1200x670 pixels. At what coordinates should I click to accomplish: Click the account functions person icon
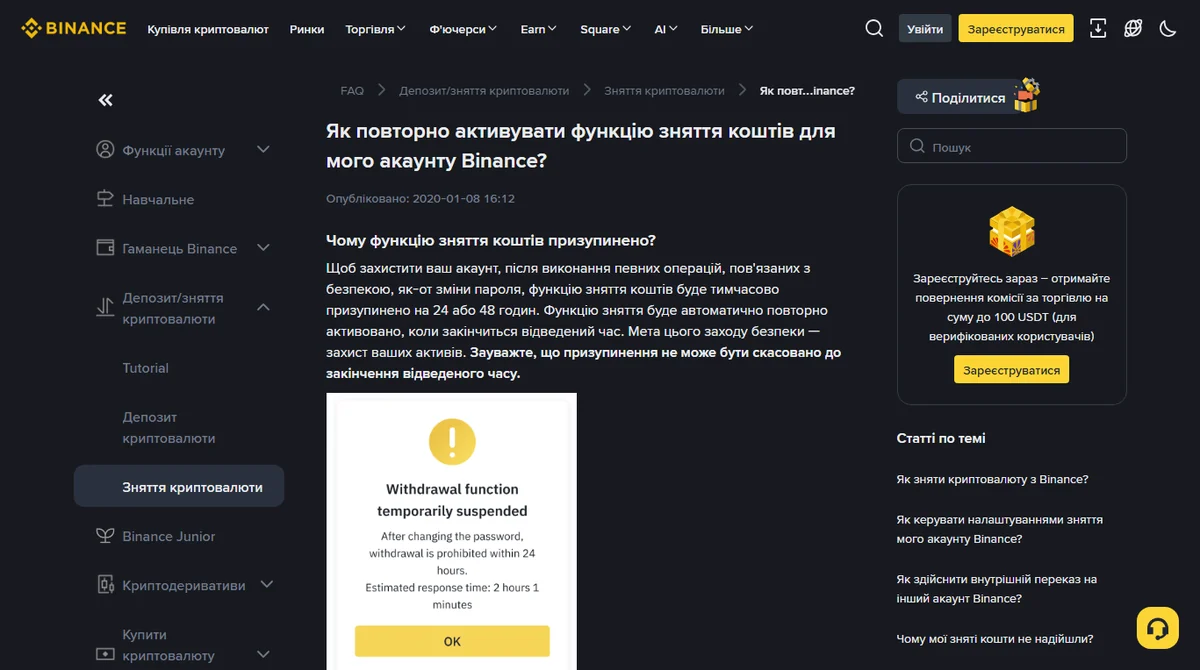tap(105, 150)
